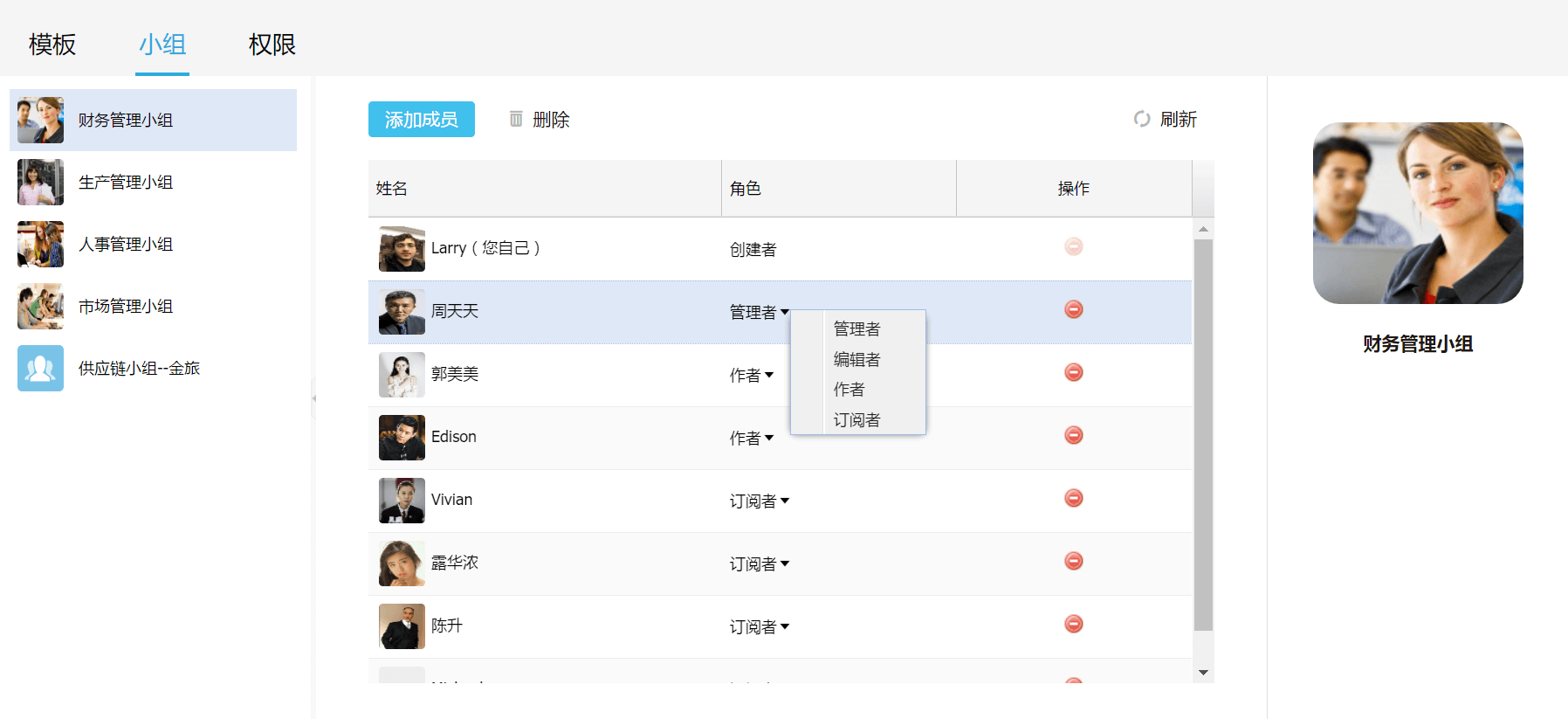1568x719 pixels.
Task: Pick 作者 in the role popup menu
Action: coord(849,390)
